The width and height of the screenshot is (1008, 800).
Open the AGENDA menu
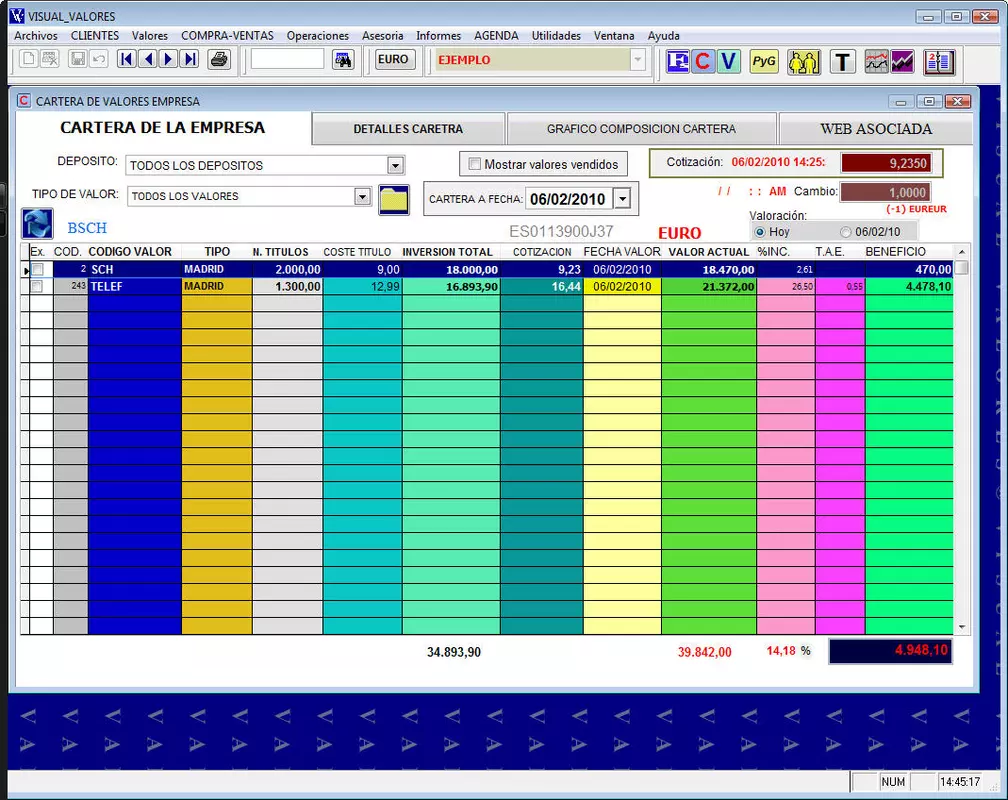click(496, 36)
